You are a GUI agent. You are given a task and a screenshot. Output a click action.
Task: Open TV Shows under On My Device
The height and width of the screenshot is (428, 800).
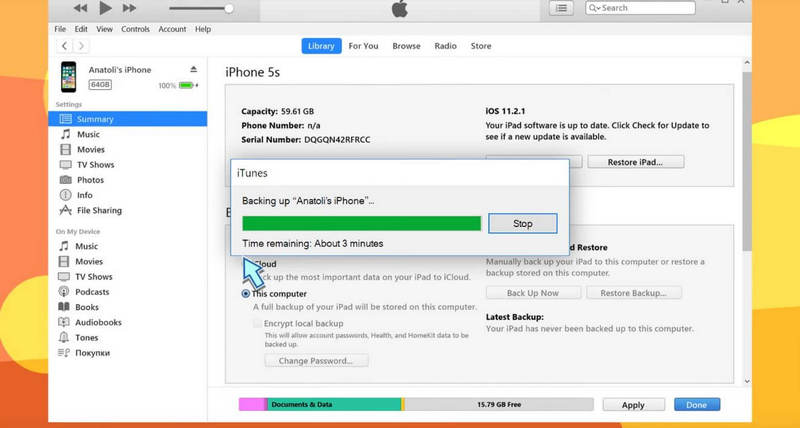[x=93, y=276]
